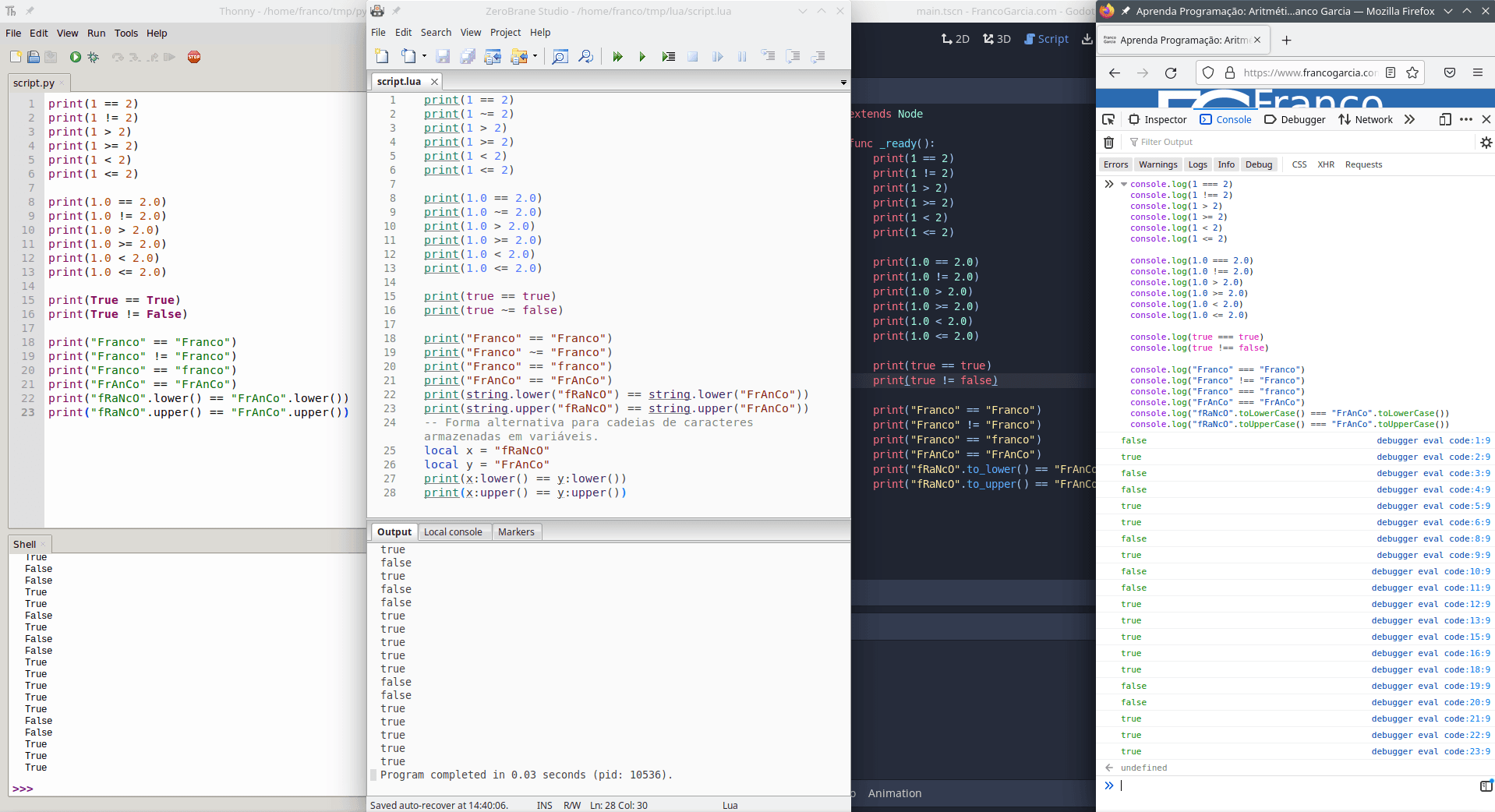The image size is (1495, 812).
Task: Switch to the Local console tab
Action: click(453, 532)
